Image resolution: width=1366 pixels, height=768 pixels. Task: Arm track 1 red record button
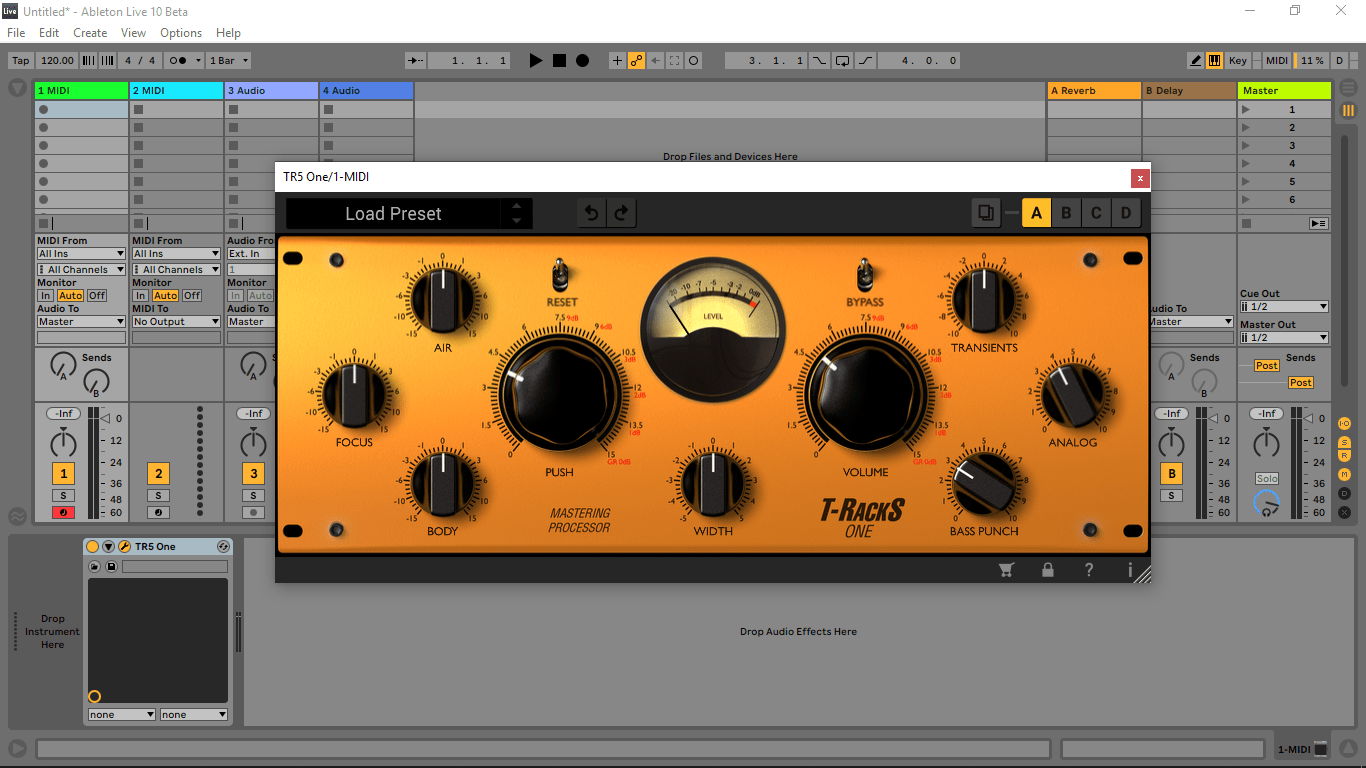coord(63,512)
